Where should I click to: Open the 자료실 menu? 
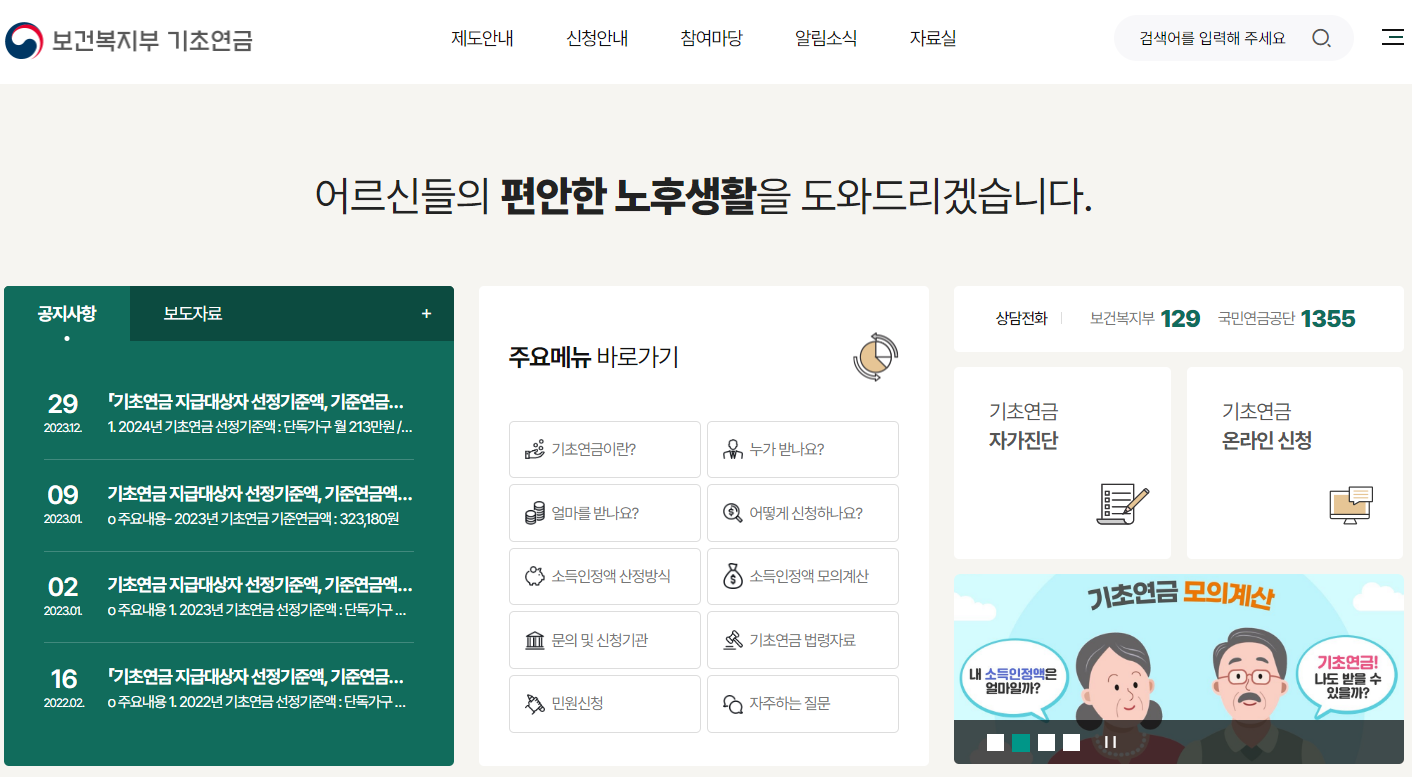pos(933,39)
